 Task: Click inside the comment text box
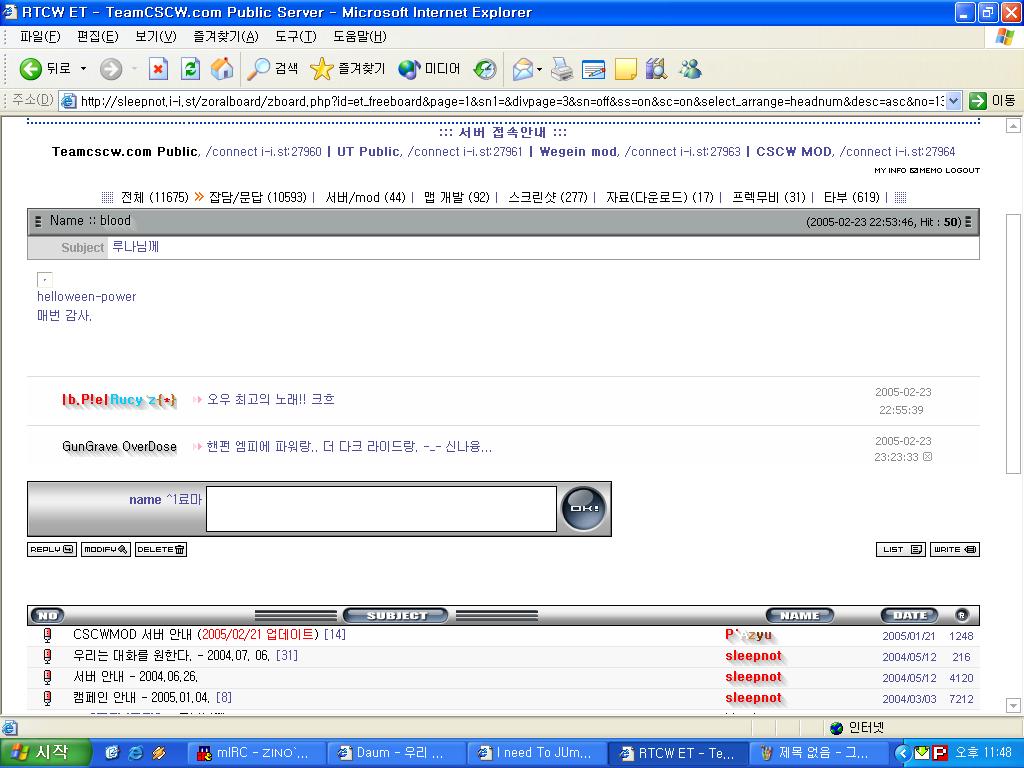[381, 509]
